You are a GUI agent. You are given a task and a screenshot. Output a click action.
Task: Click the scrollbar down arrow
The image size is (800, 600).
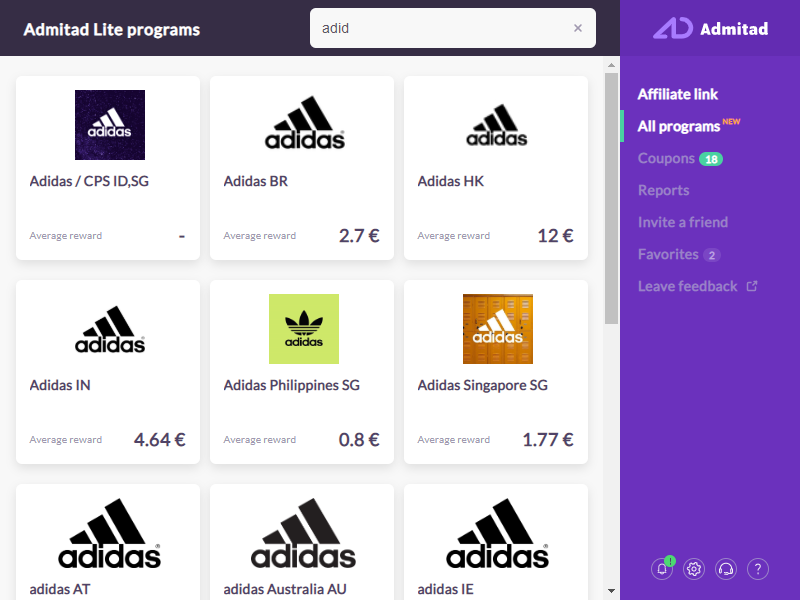[611, 591]
